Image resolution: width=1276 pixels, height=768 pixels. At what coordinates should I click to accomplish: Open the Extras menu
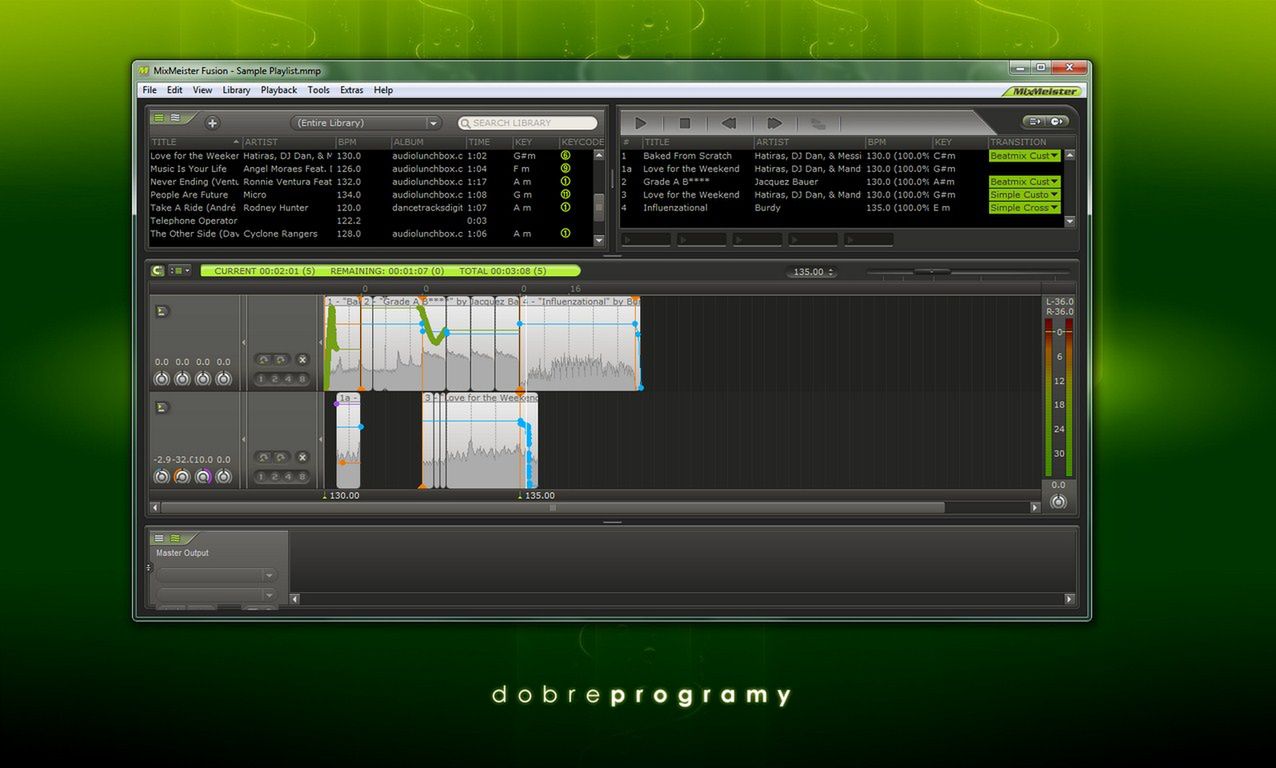[351, 90]
